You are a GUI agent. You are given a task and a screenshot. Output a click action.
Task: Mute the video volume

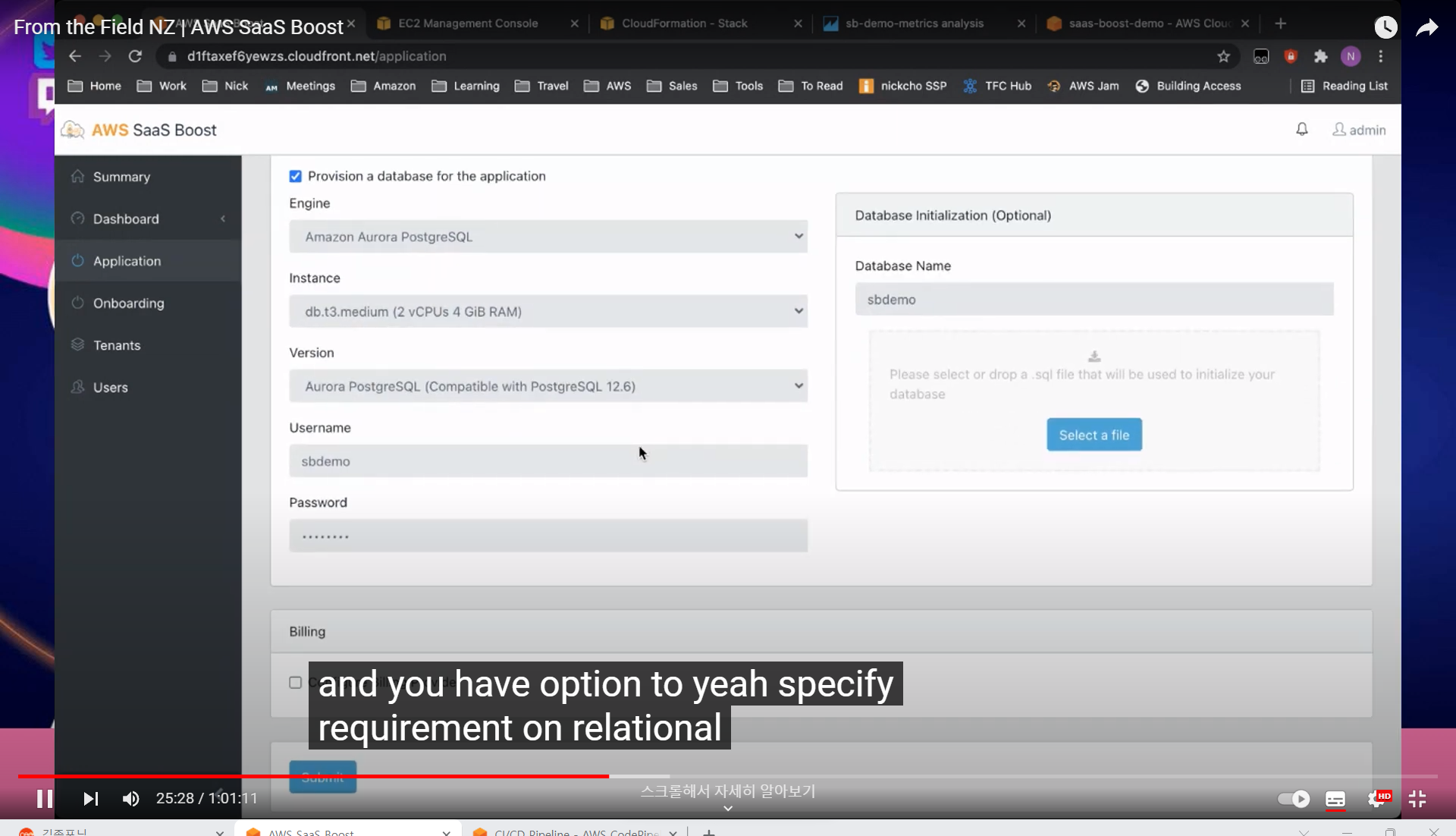(130, 799)
